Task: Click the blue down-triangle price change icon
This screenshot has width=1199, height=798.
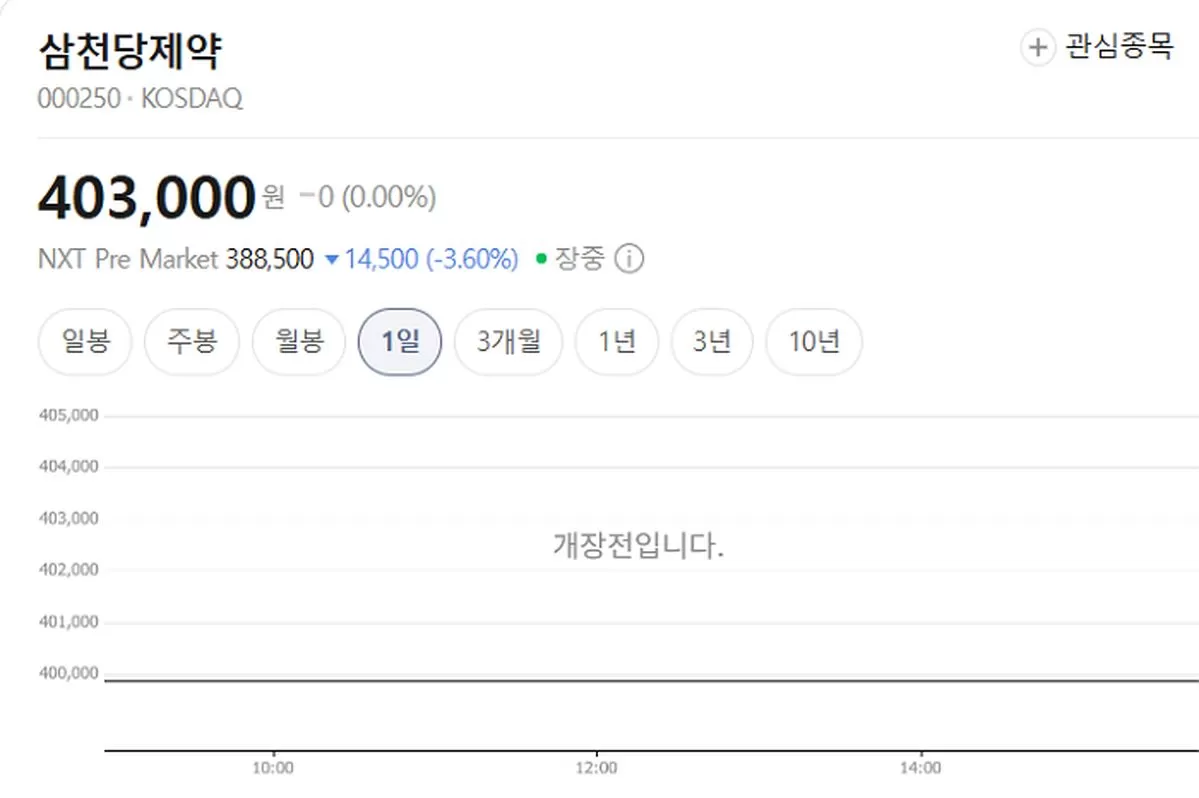Action: (332, 260)
